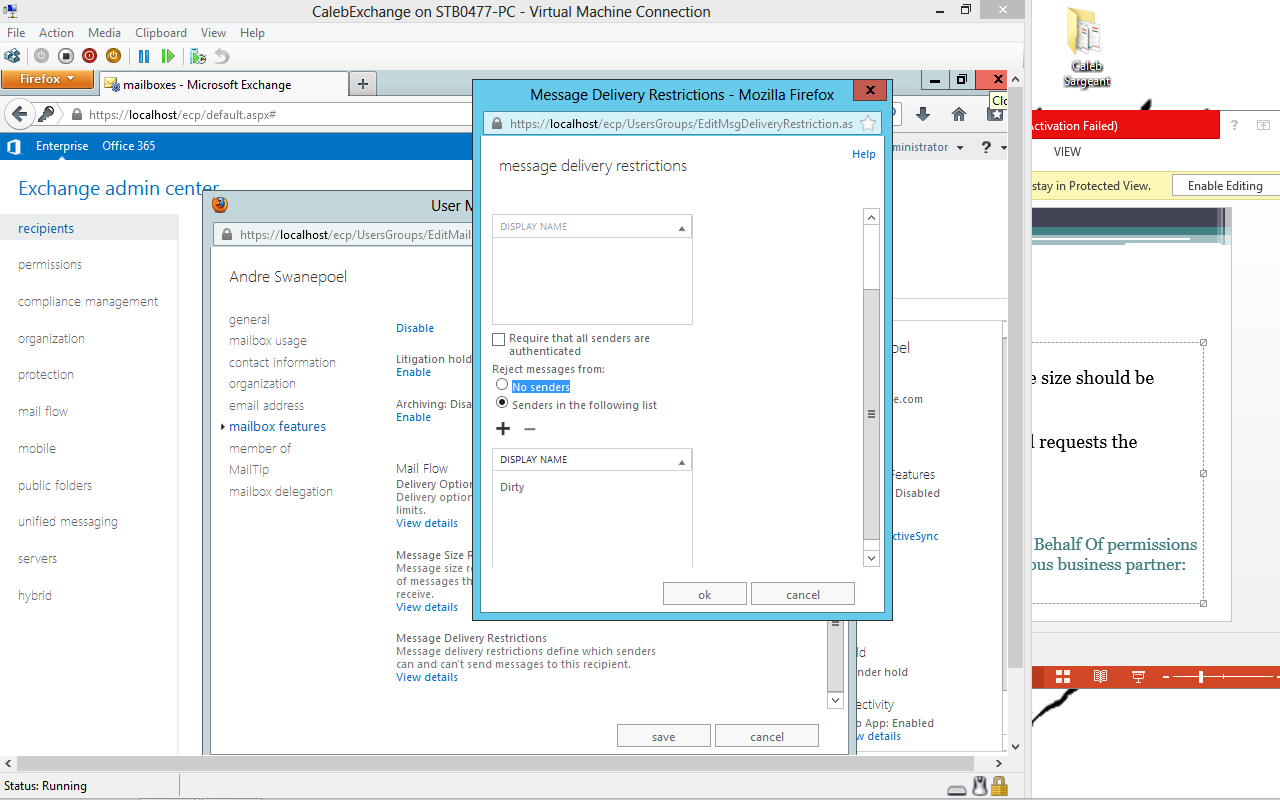Click the Turn Off VM toolbar icon
Image resolution: width=1280 pixels, height=800 pixels.
pyautogui.click(x=65, y=56)
